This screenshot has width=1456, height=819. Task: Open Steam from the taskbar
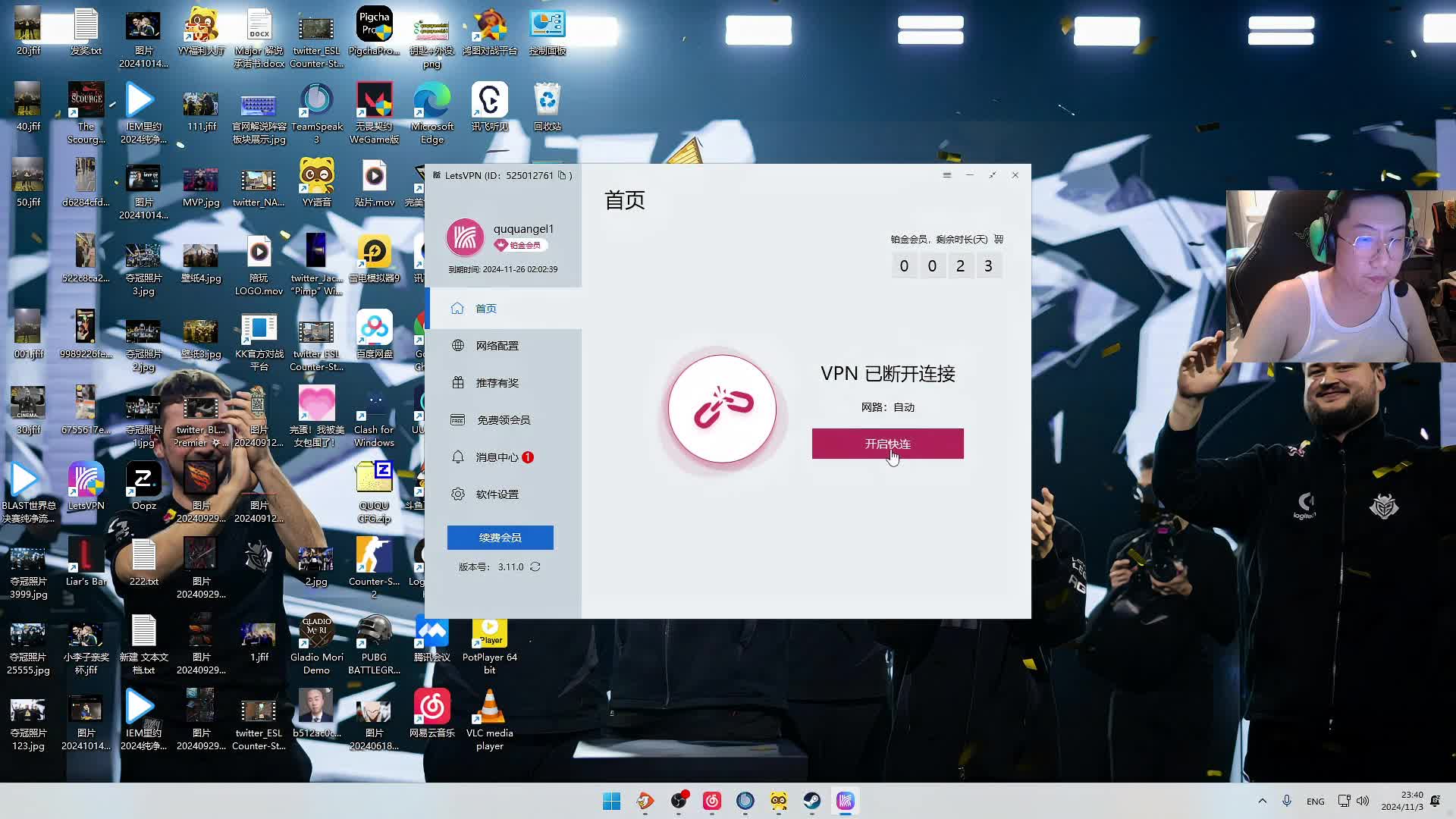(811, 801)
